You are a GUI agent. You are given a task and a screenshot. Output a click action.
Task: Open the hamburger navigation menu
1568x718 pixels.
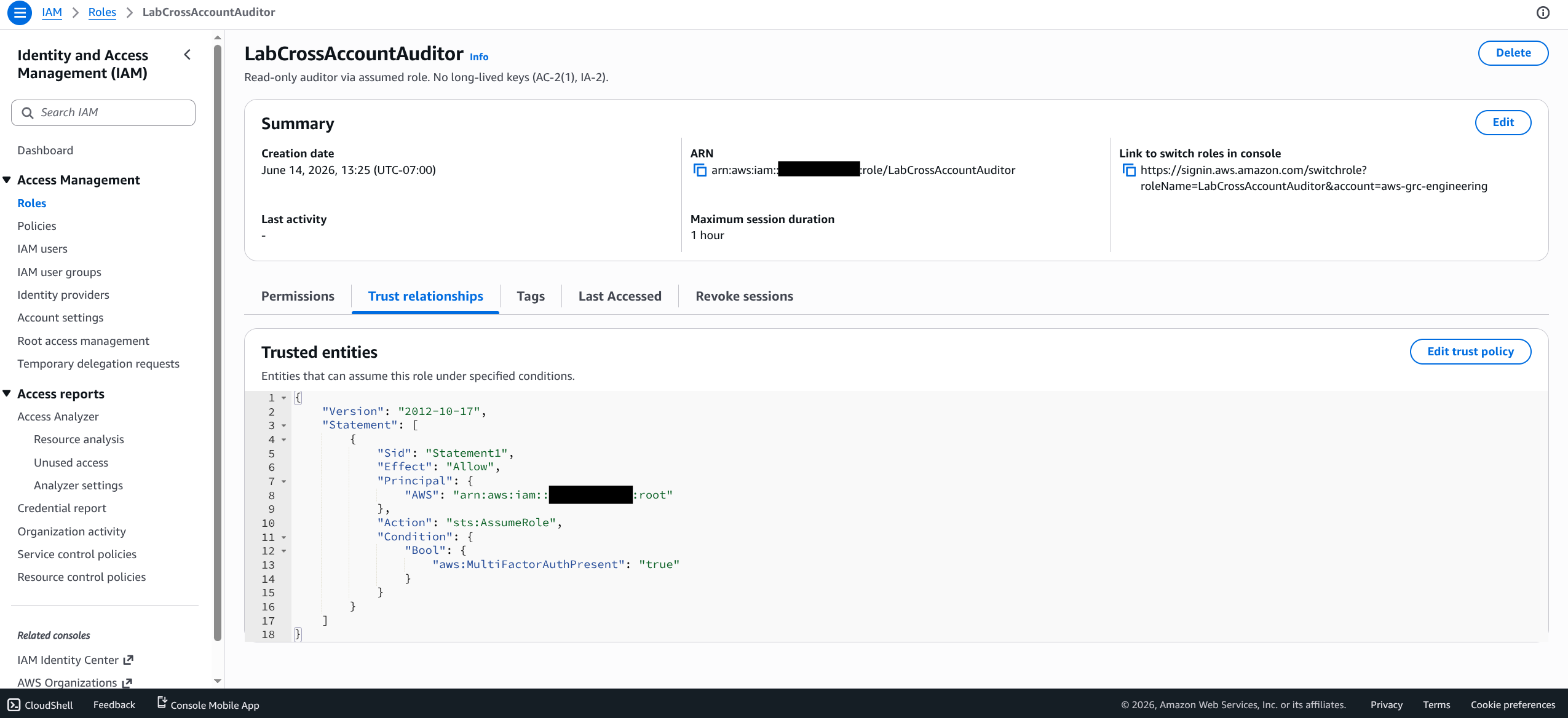point(20,12)
